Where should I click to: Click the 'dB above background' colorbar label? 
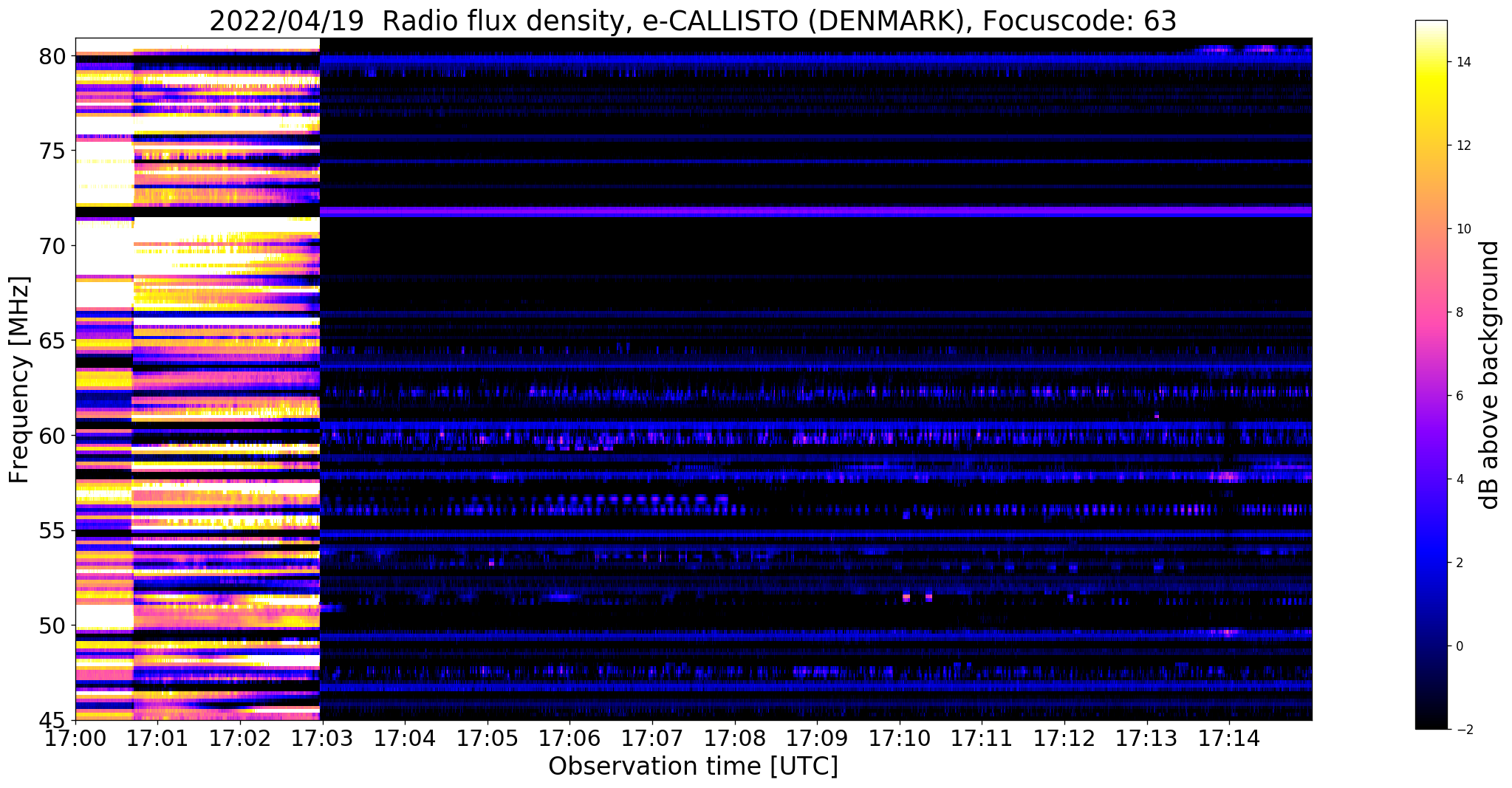coord(1490,374)
